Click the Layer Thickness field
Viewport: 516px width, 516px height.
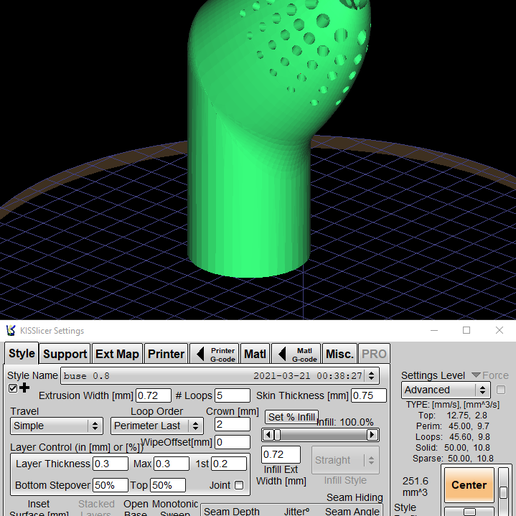pos(110,464)
